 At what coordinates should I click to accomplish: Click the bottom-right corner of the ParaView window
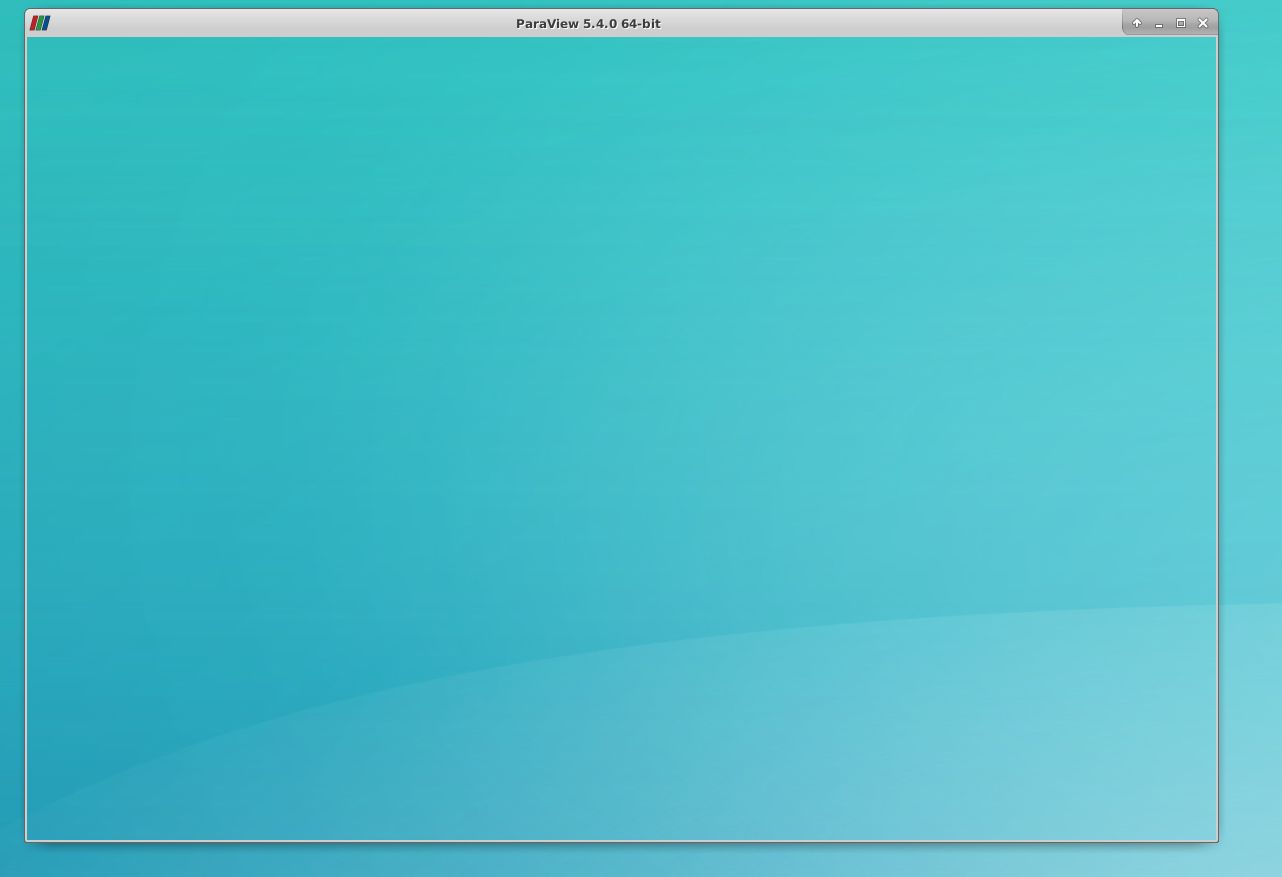(1217, 841)
